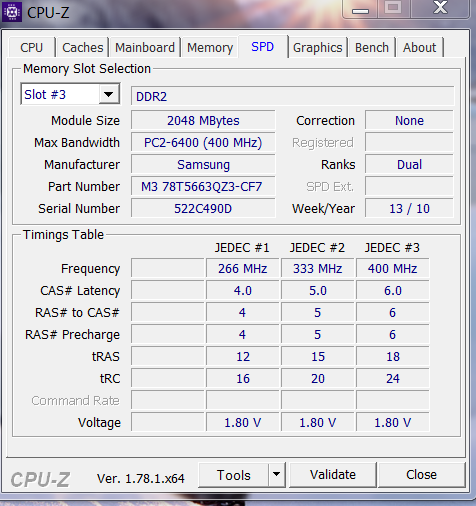Click the Week/Year value 13 / 10
This screenshot has width=476, height=506.
409,208
